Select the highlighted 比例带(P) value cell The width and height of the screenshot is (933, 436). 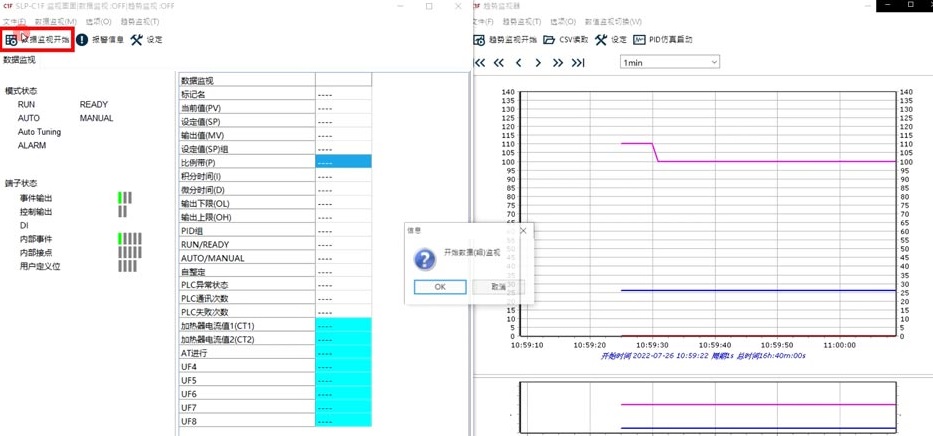(x=343, y=162)
